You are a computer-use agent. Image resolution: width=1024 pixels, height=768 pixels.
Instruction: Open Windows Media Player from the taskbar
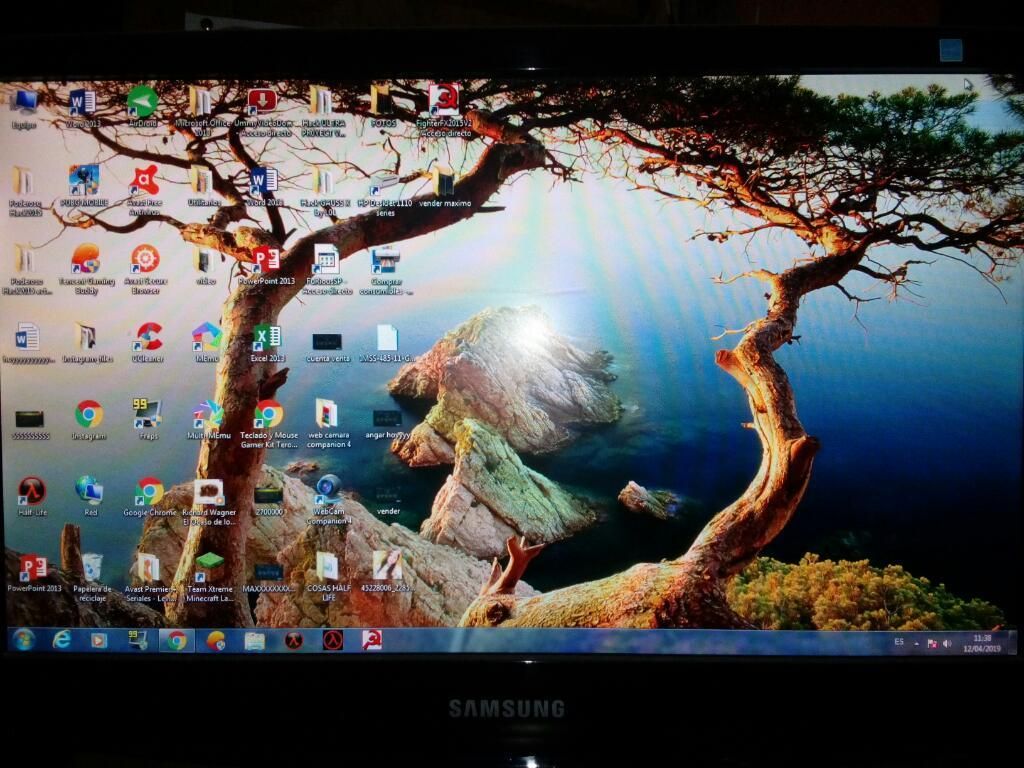99,641
